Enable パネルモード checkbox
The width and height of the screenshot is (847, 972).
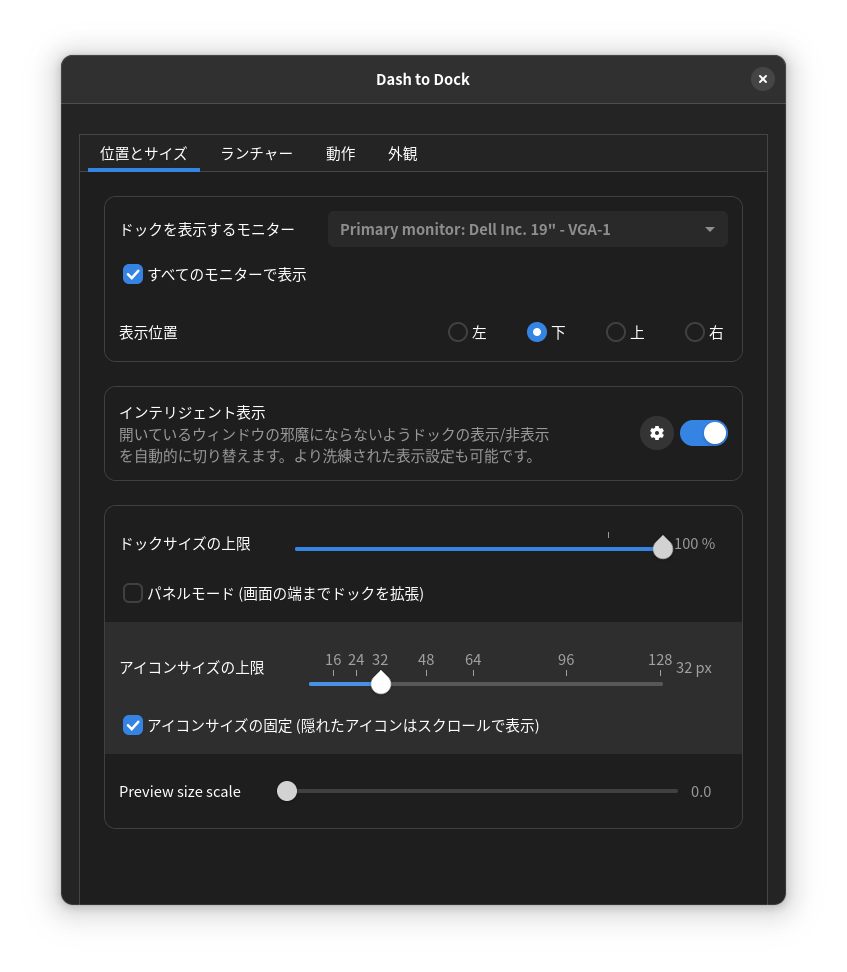click(133, 593)
